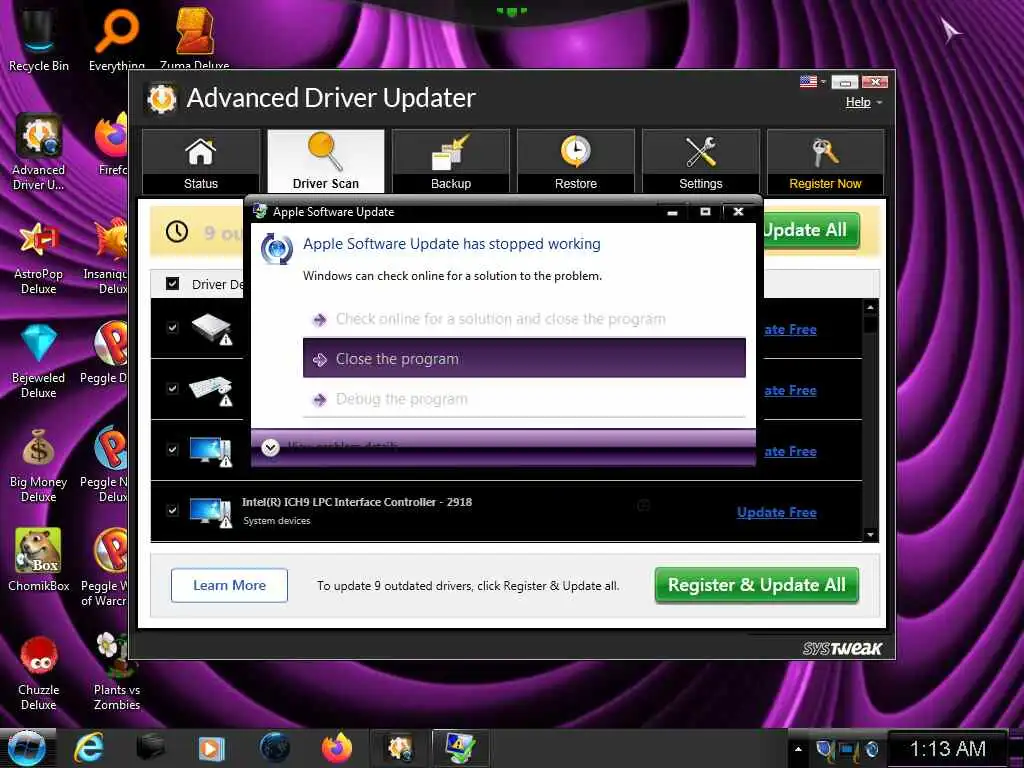Click the Learn More button

coord(229,585)
